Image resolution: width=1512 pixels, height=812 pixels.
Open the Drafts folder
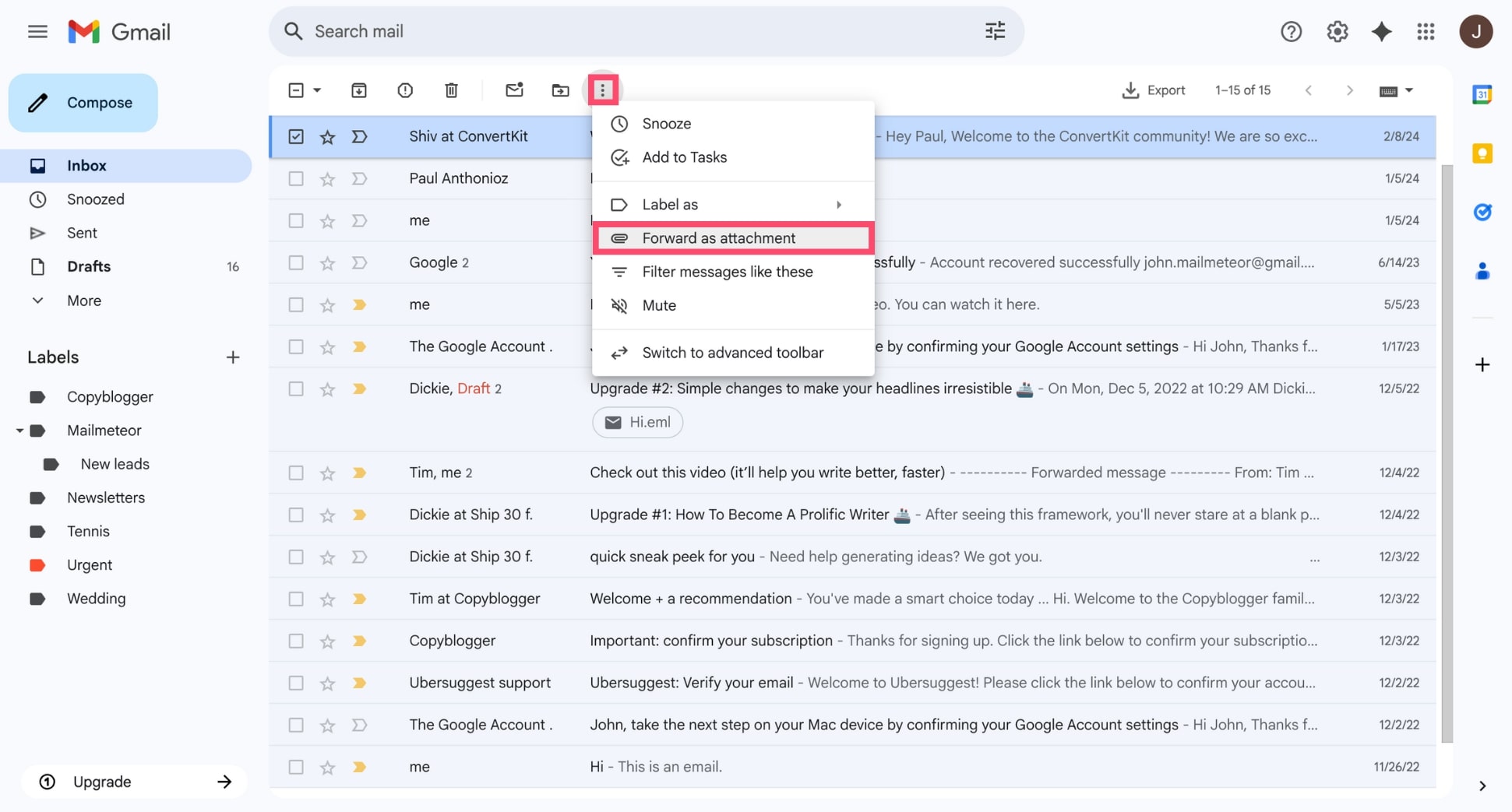click(x=125, y=267)
